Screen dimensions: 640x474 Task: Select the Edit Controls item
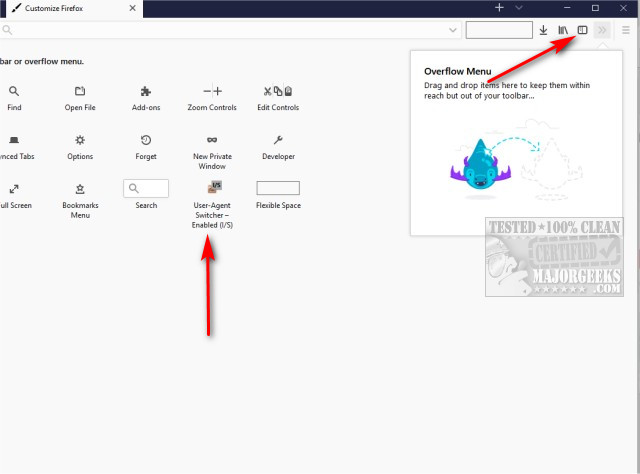click(278, 98)
